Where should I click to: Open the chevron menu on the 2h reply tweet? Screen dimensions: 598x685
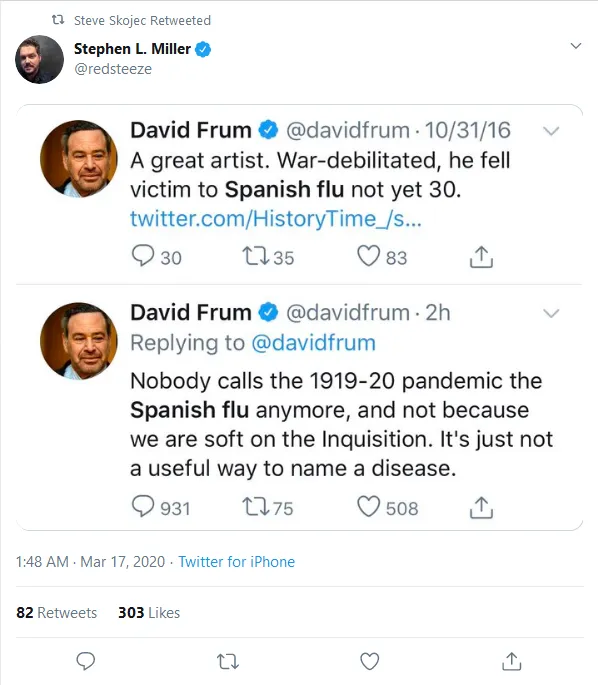551,313
